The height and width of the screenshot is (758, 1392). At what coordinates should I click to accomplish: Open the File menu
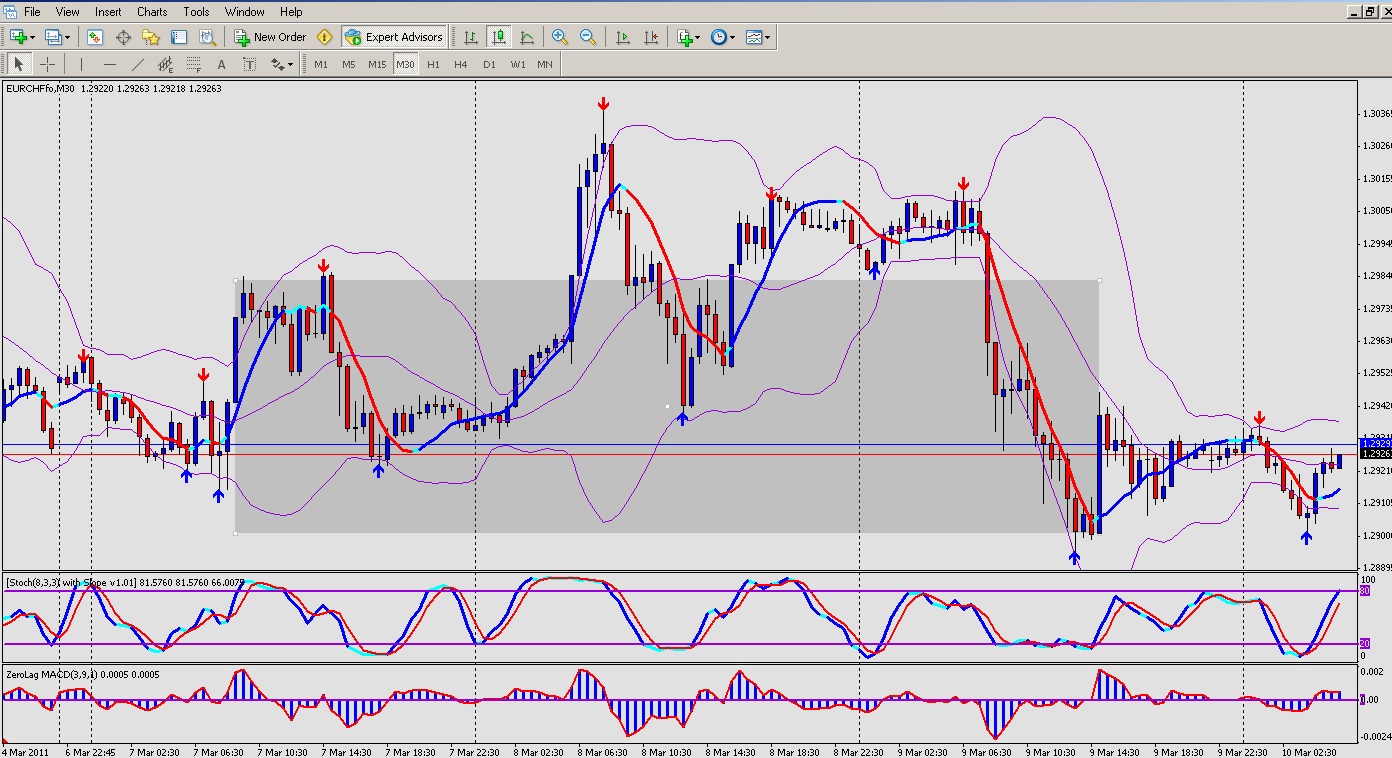tap(32, 12)
